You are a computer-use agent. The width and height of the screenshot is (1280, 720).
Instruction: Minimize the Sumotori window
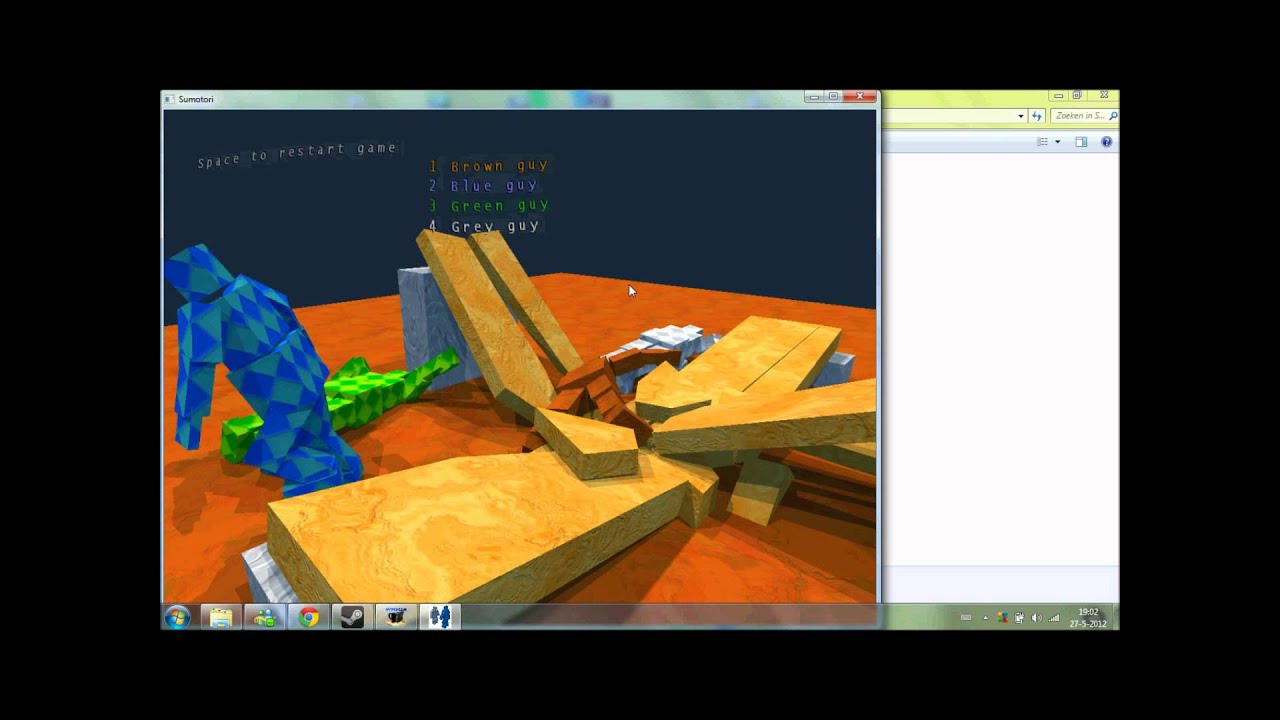[815, 96]
